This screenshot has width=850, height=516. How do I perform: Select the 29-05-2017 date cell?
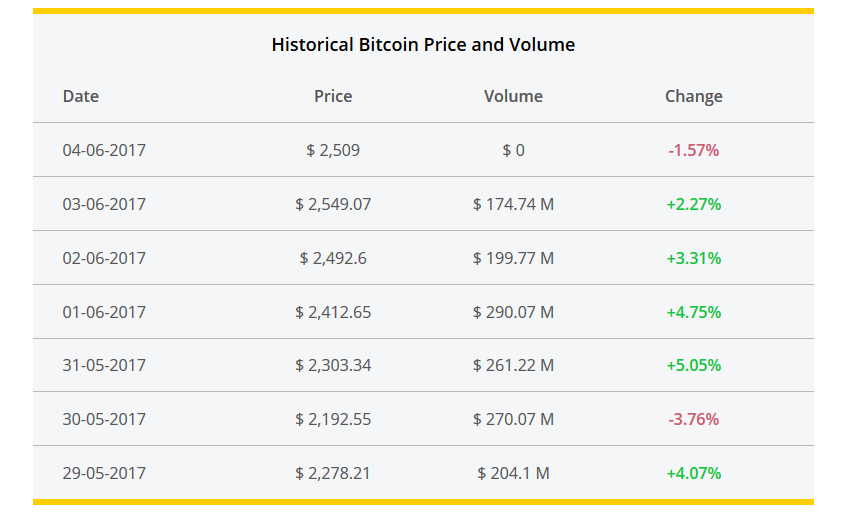click(x=104, y=473)
